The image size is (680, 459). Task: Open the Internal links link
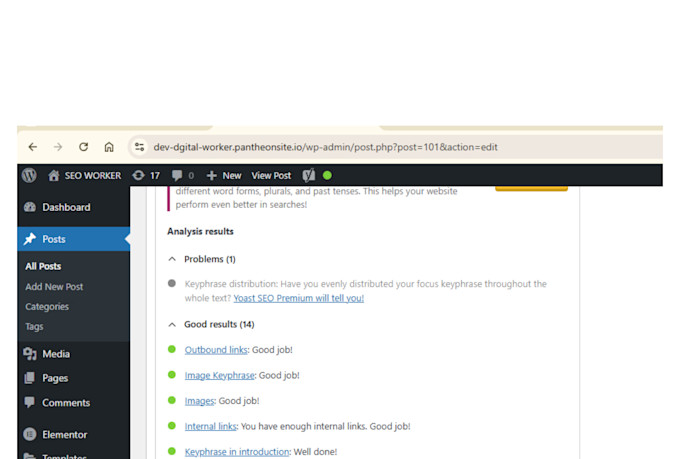(210, 426)
